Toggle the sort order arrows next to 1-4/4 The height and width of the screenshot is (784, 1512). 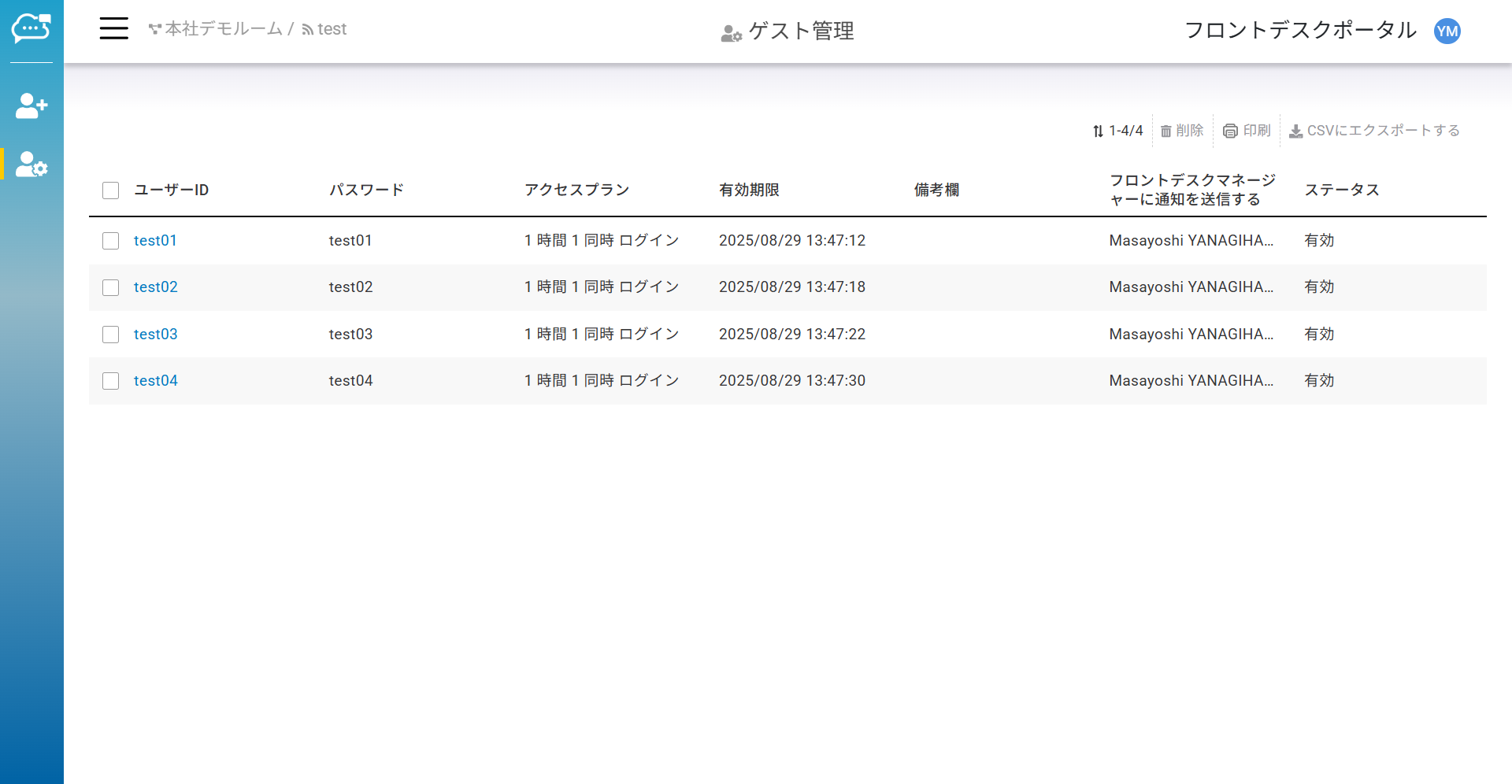click(x=1098, y=131)
